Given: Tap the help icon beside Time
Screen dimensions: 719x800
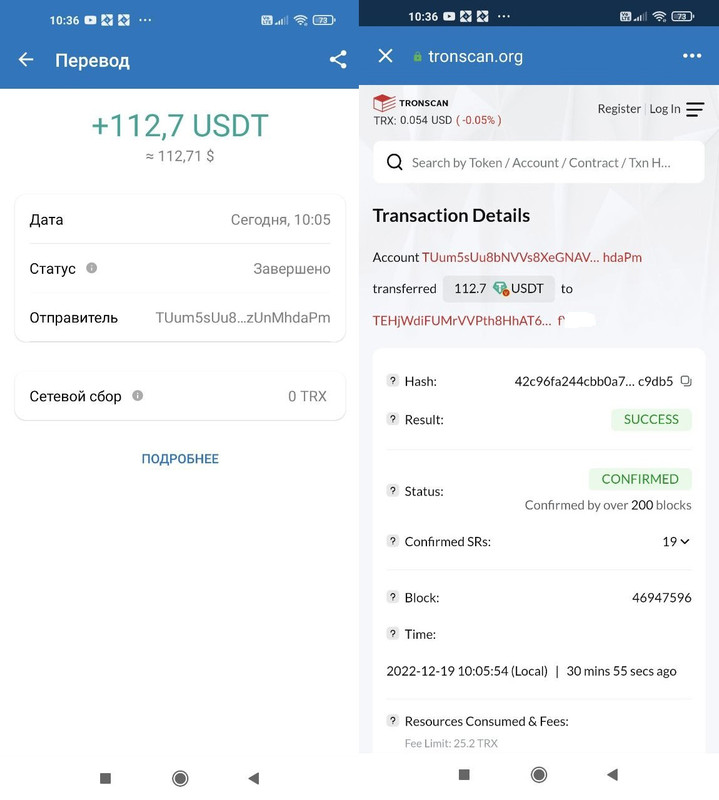Looking at the screenshot, I should point(392,634).
